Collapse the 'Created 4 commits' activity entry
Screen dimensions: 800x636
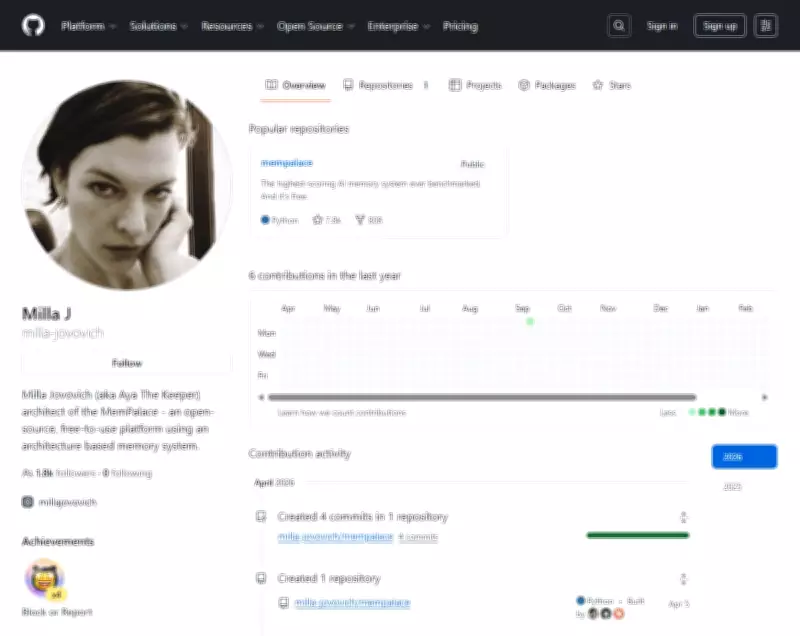pyautogui.click(x=683, y=517)
